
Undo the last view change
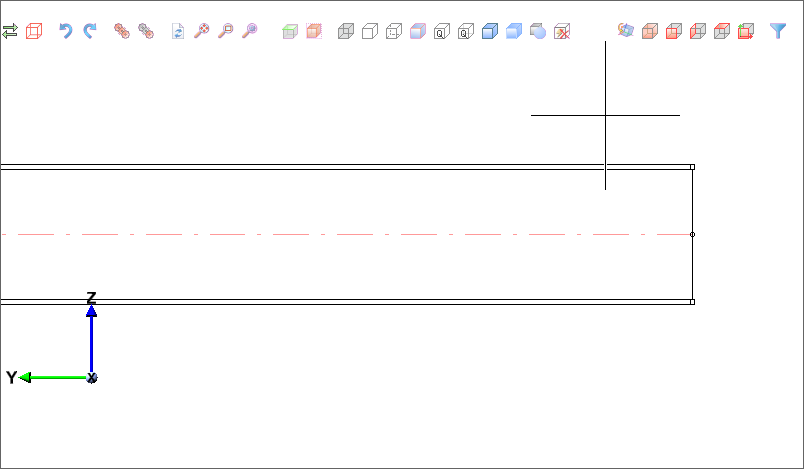click(x=66, y=31)
